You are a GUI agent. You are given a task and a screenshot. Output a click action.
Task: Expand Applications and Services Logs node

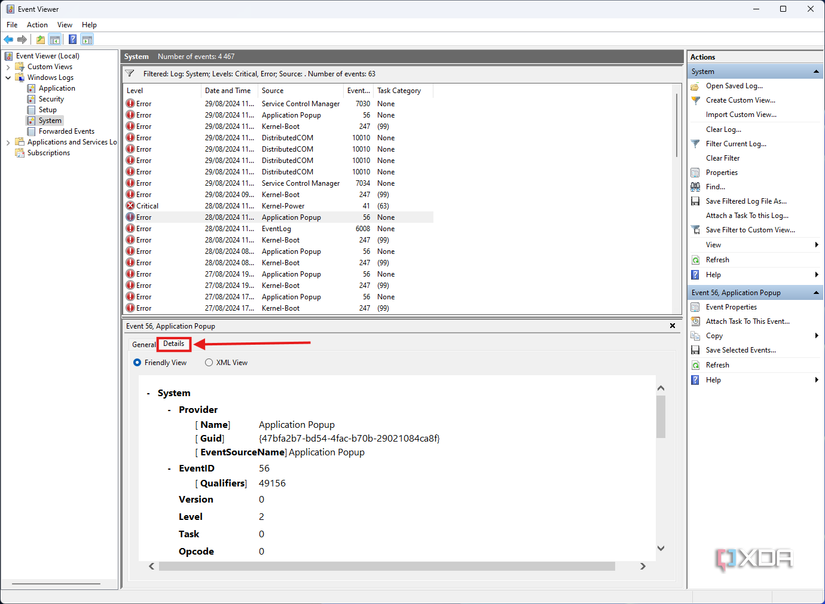[x=8, y=142]
